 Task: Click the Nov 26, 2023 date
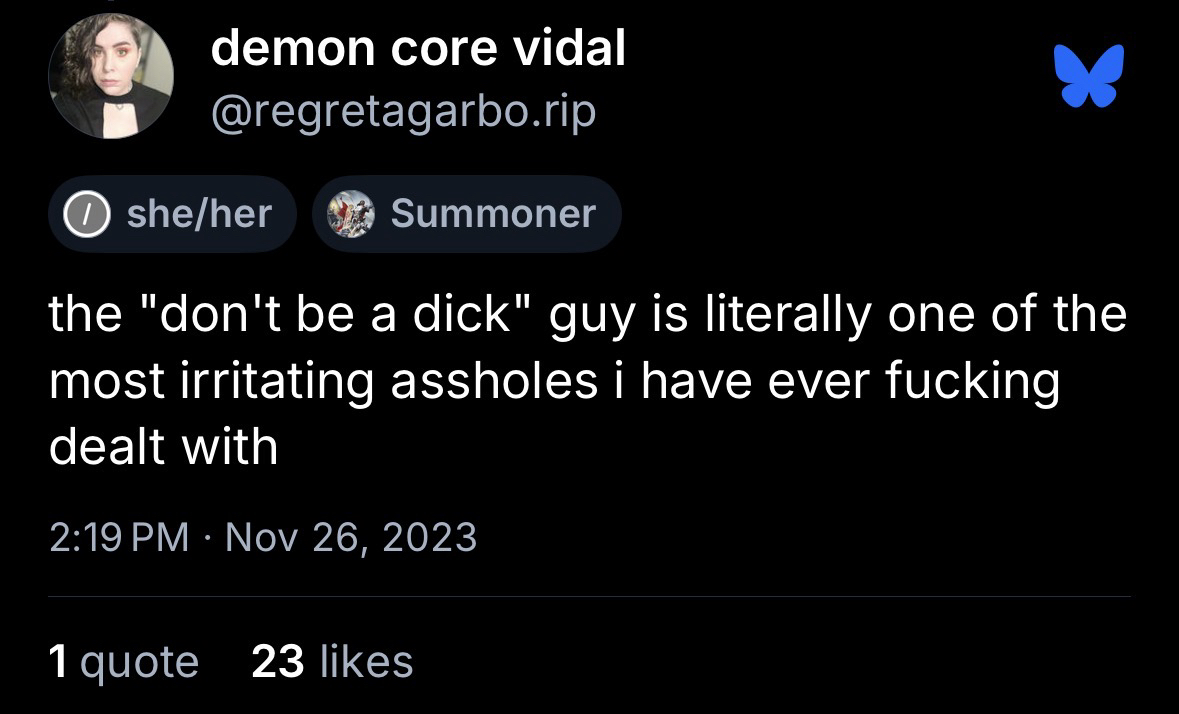pyautogui.click(x=351, y=538)
